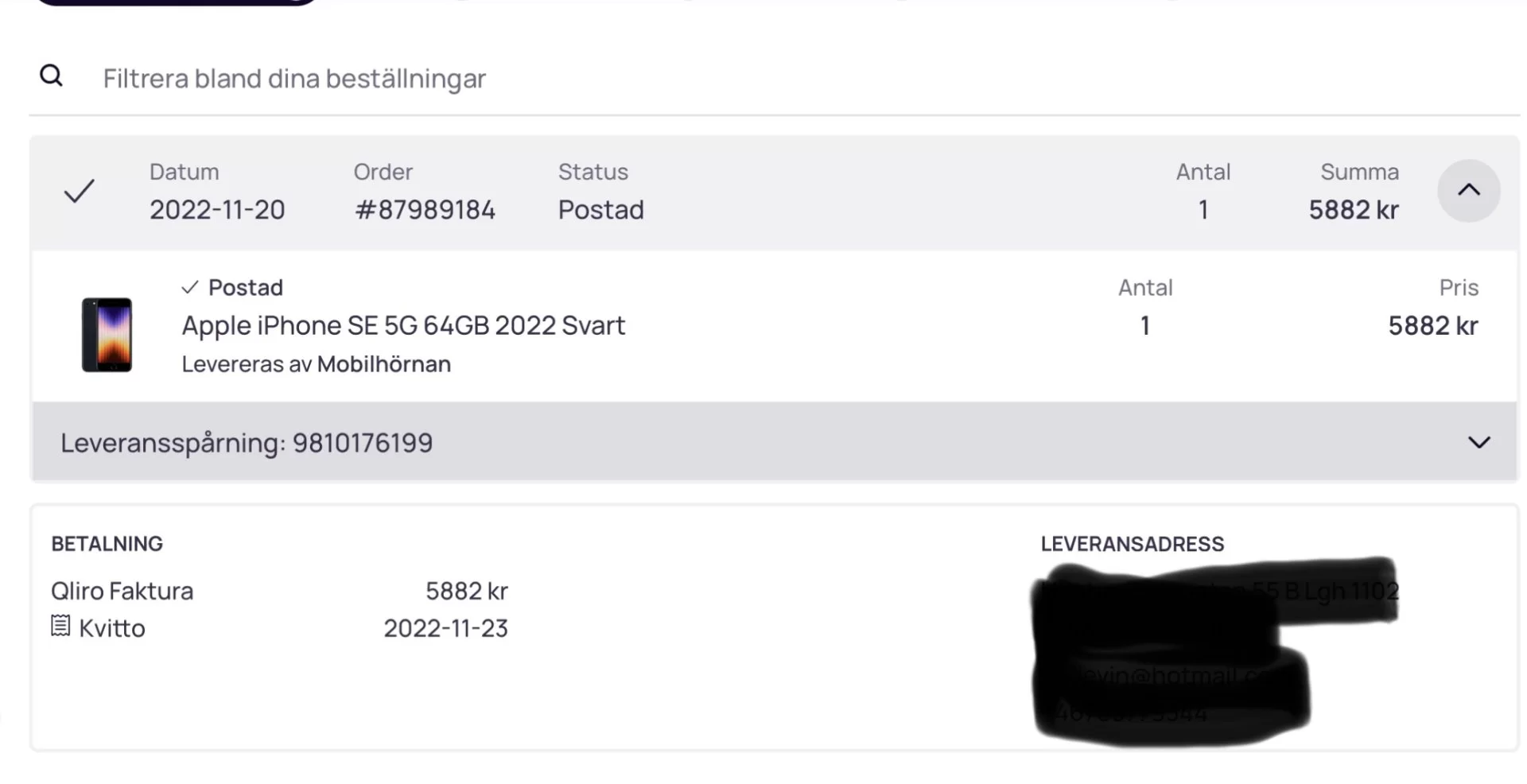The image size is (1527, 784).
Task: Click the Summa total 5882 kr
Action: click(x=1353, y=210)
